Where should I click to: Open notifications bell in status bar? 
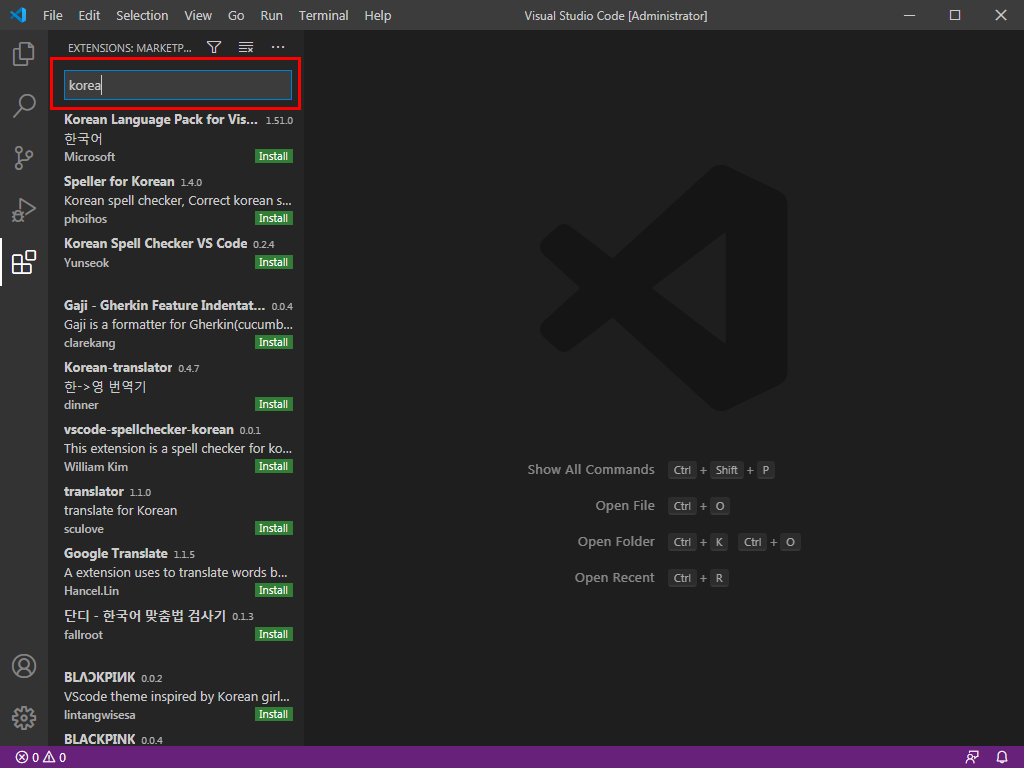(1002, 758)
